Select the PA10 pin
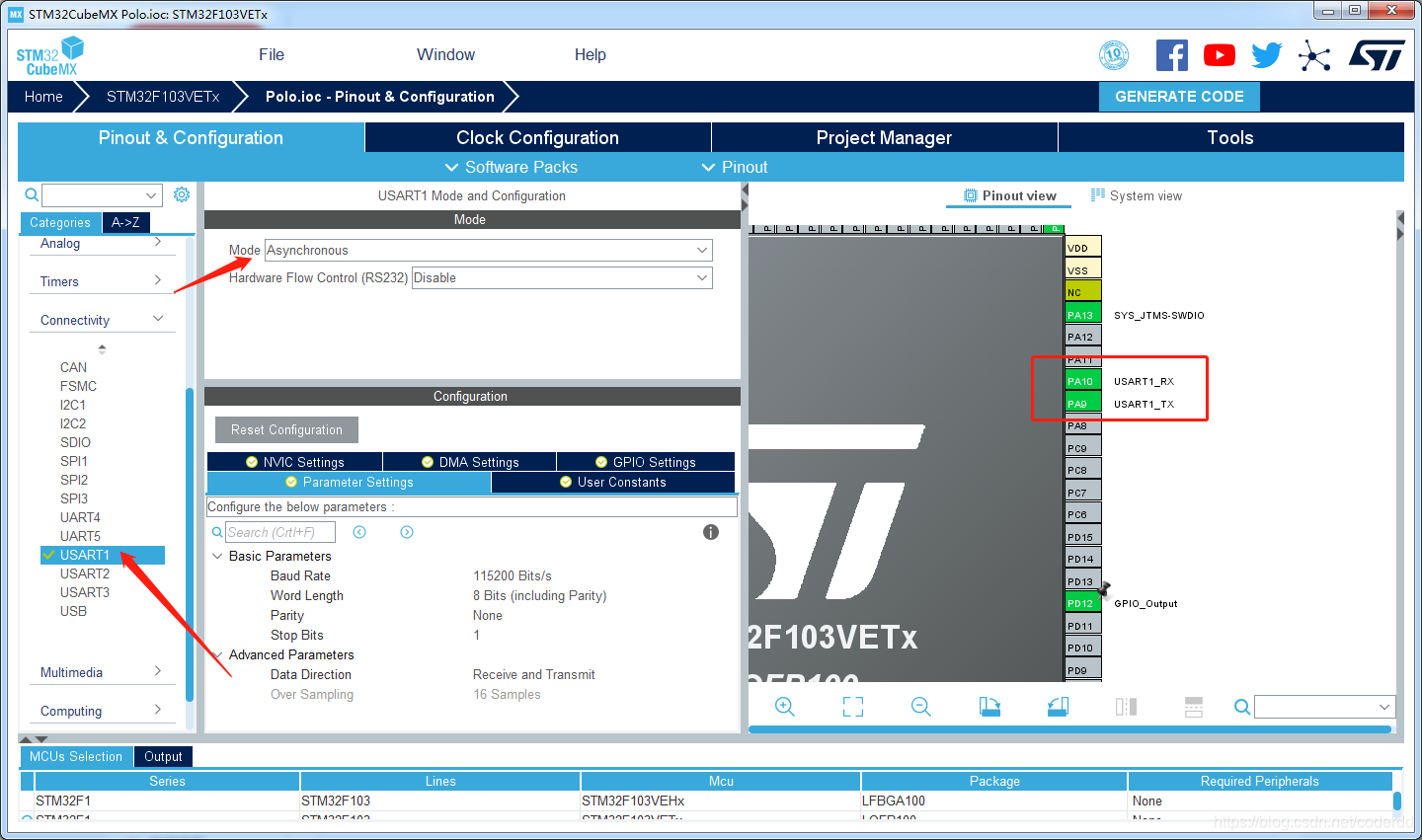The width and height of the screenshot is (1422, 840). pos(1083,381)
